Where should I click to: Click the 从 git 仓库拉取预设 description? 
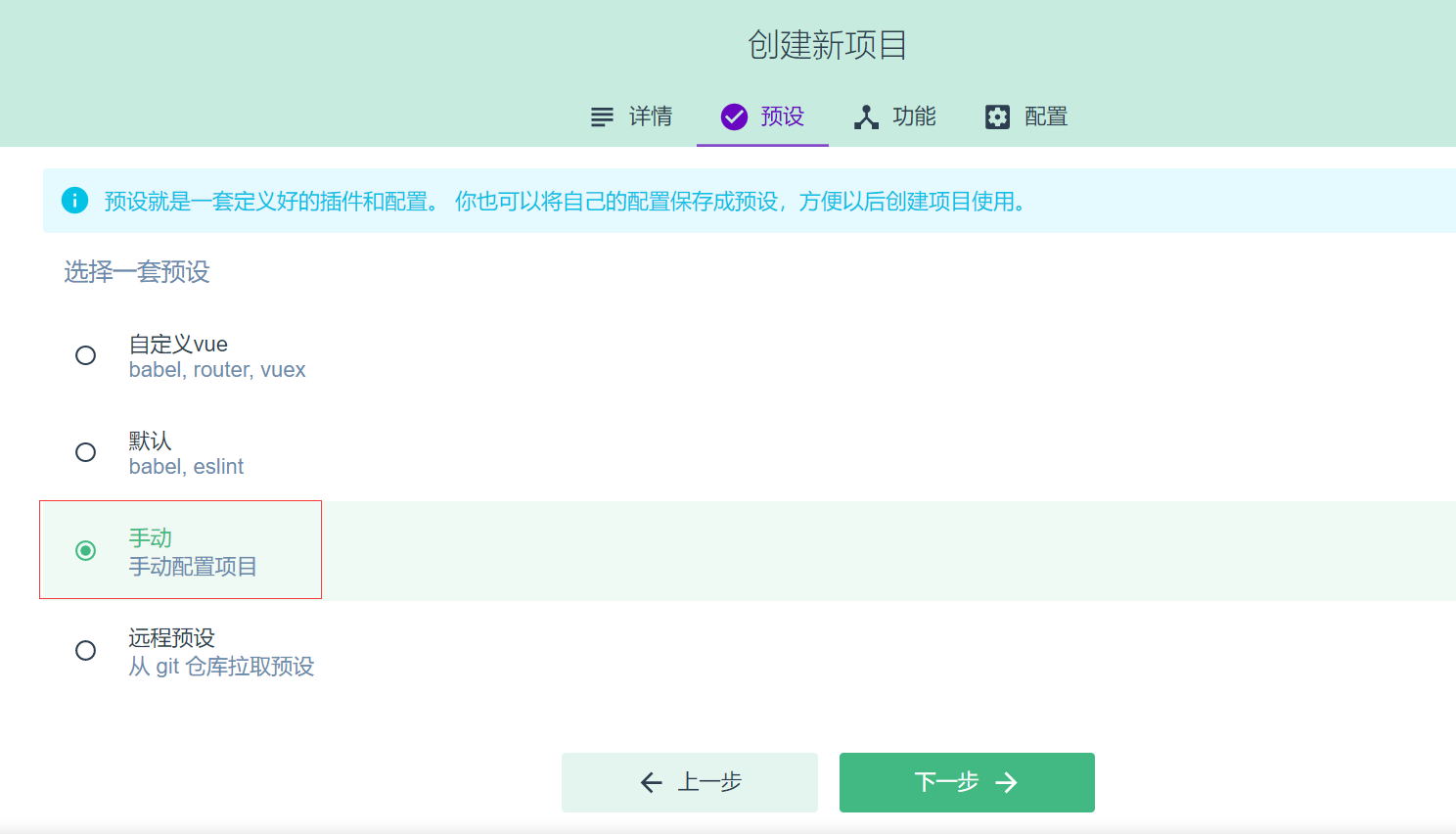point(220,667)
